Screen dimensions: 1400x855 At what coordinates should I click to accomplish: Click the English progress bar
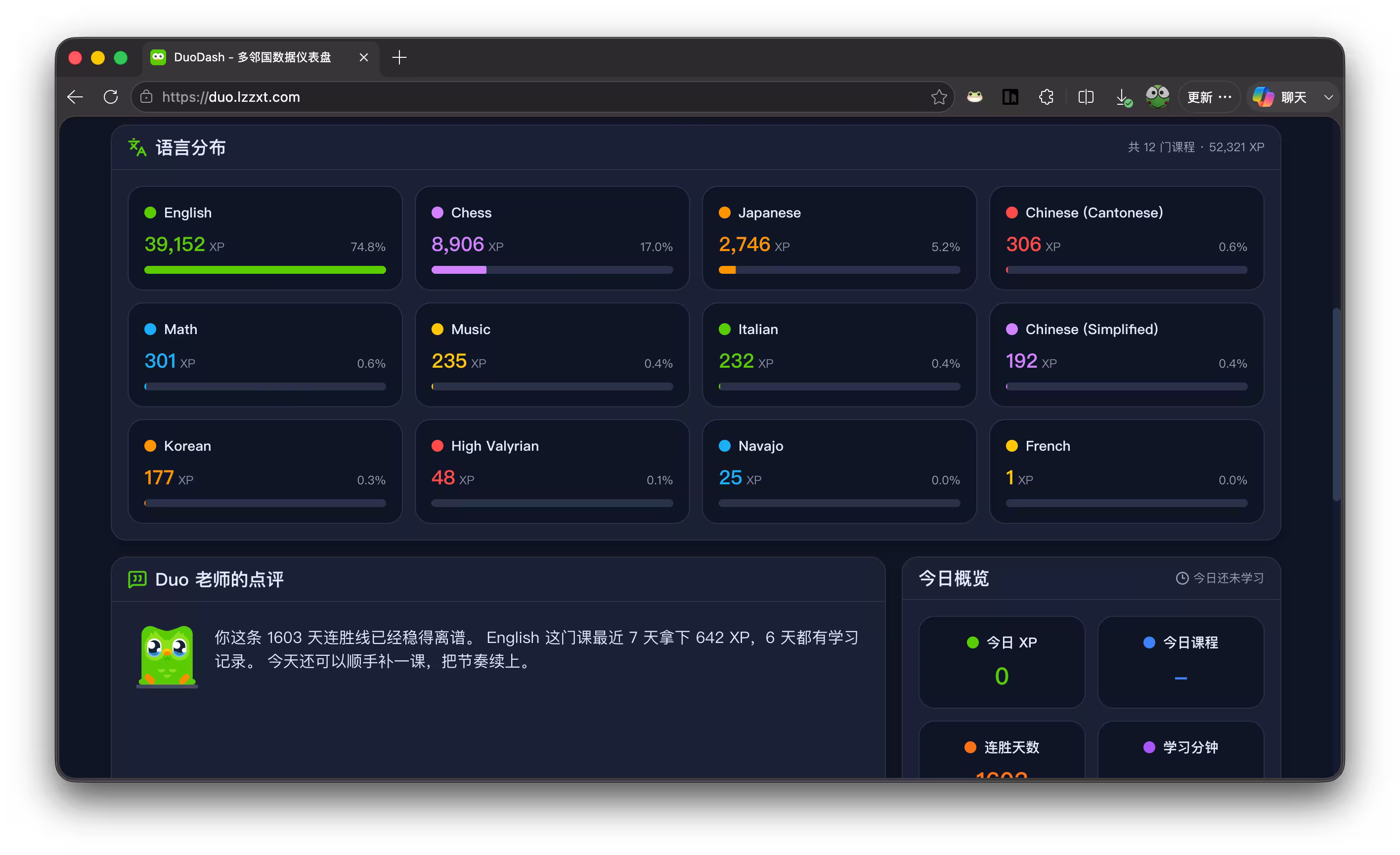coord(265,270)
